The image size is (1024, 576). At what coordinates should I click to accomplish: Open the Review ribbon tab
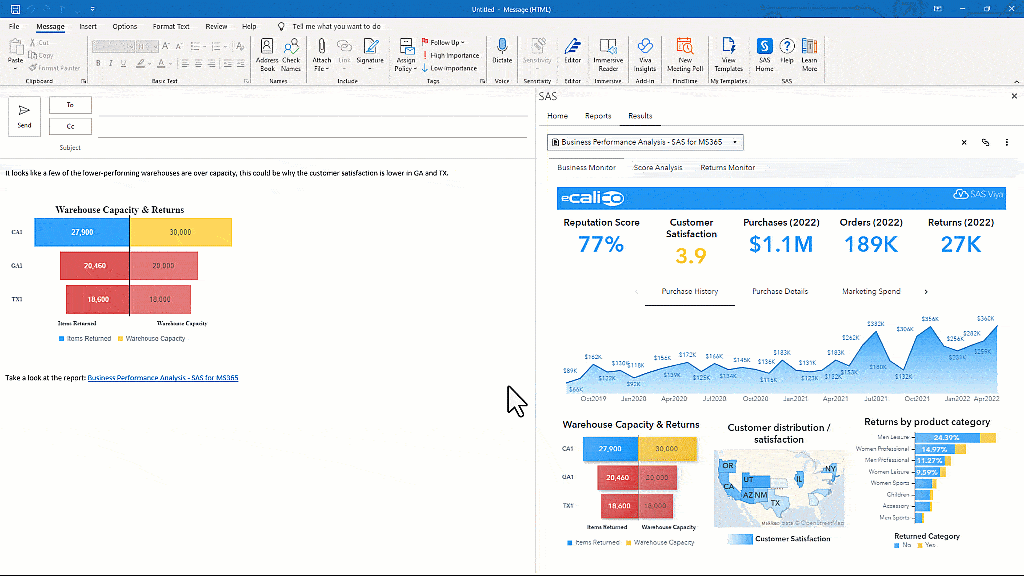coord(216,27)
